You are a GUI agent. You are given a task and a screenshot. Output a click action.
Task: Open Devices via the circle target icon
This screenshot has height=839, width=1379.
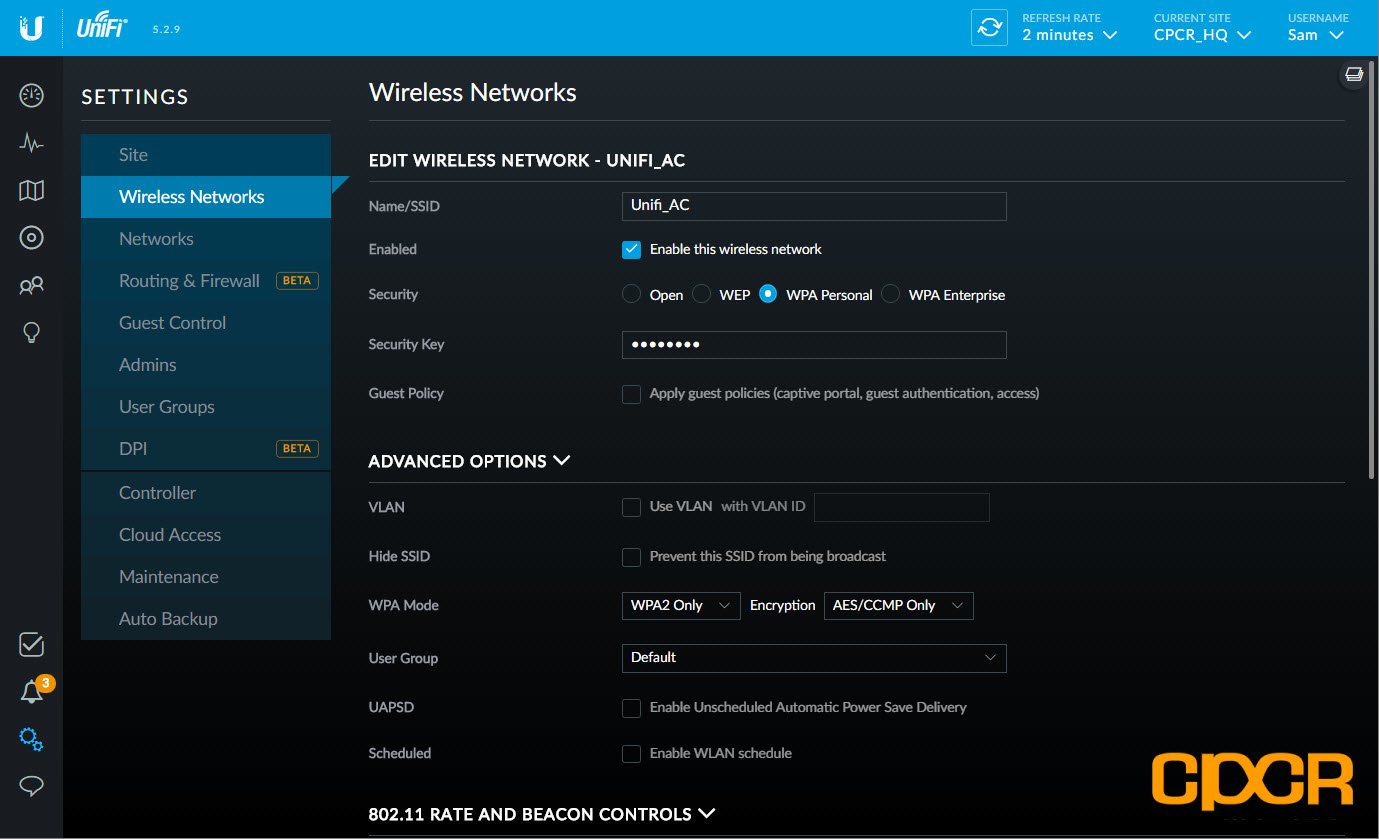pos(31,237)
